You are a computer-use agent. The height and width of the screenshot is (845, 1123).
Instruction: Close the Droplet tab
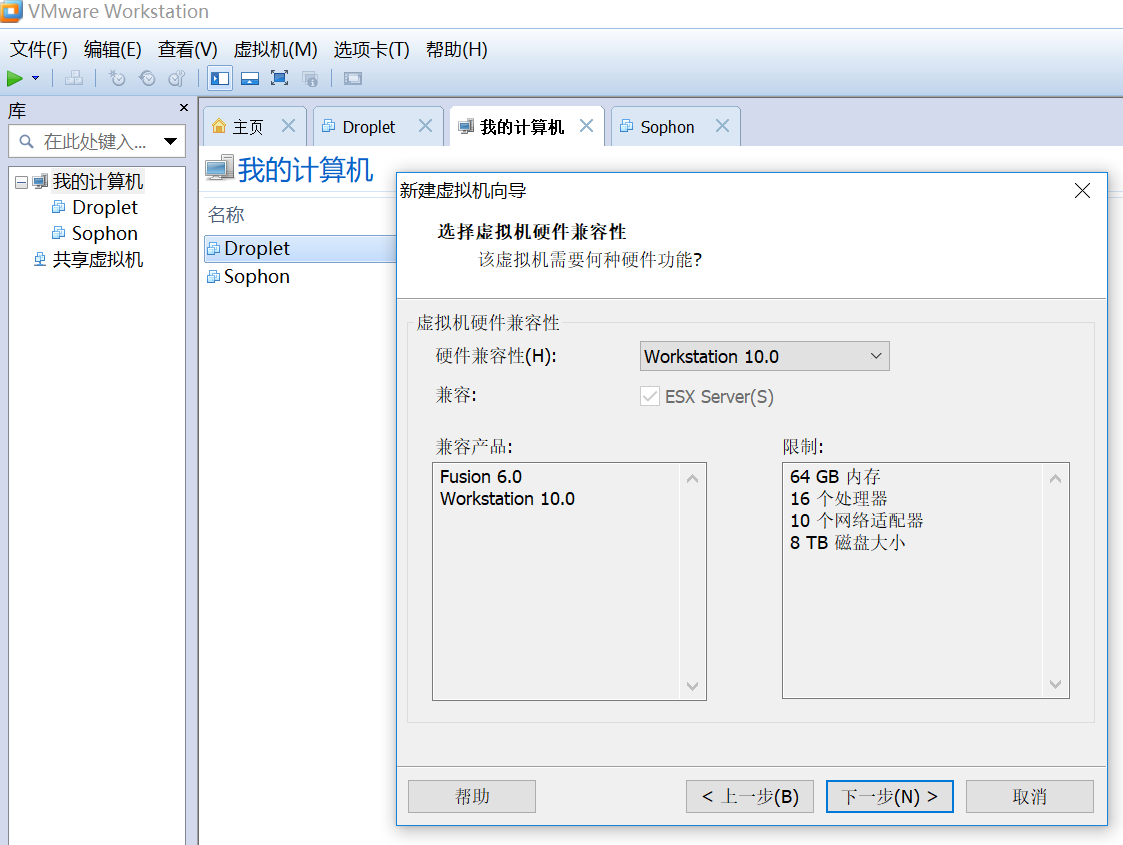(x=425, y=126)
